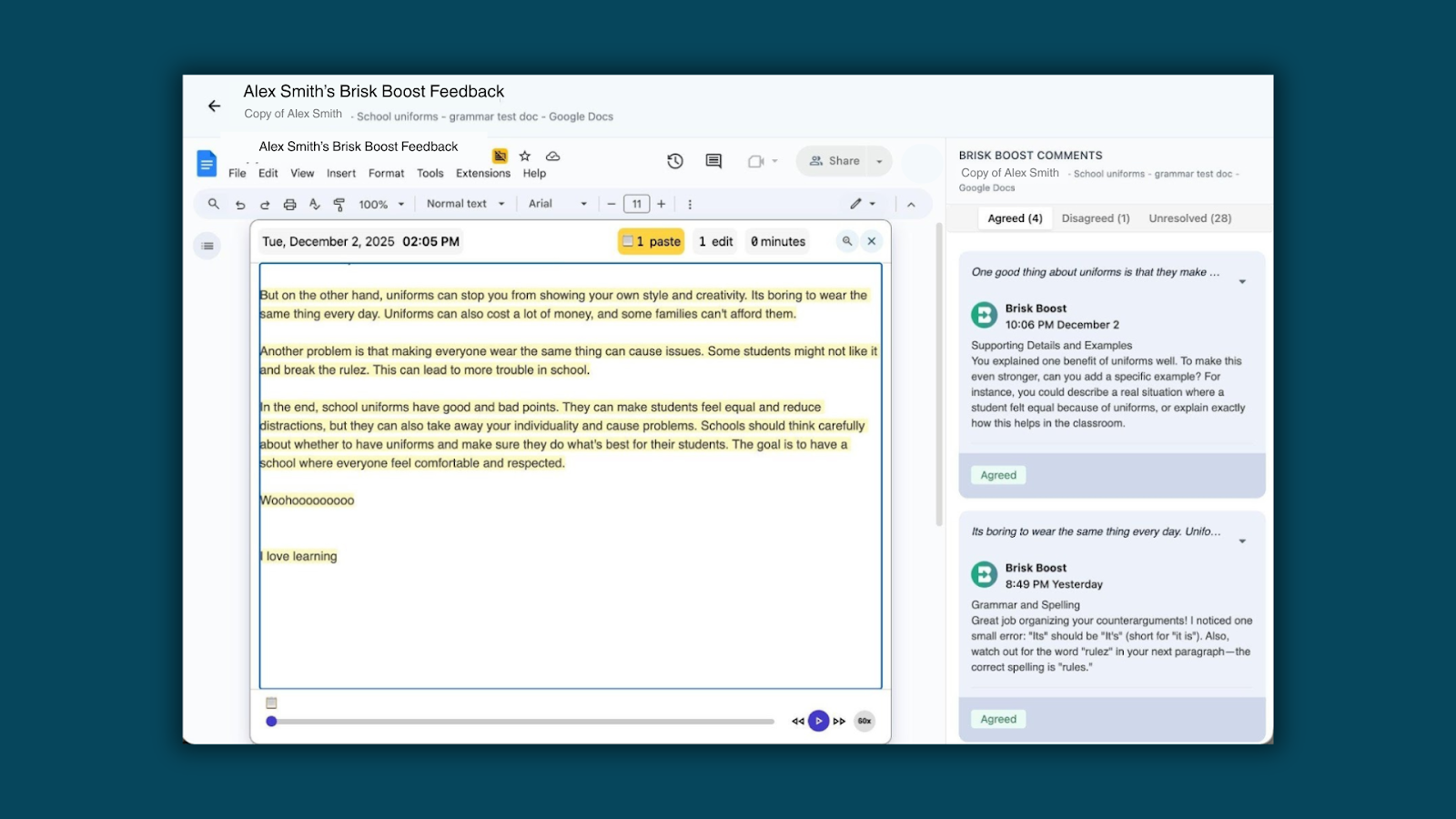Image resolution: width=1456 pixels, height=819 pixels.
Task: Start a video call from camera icon
Action: click(755, 161)
